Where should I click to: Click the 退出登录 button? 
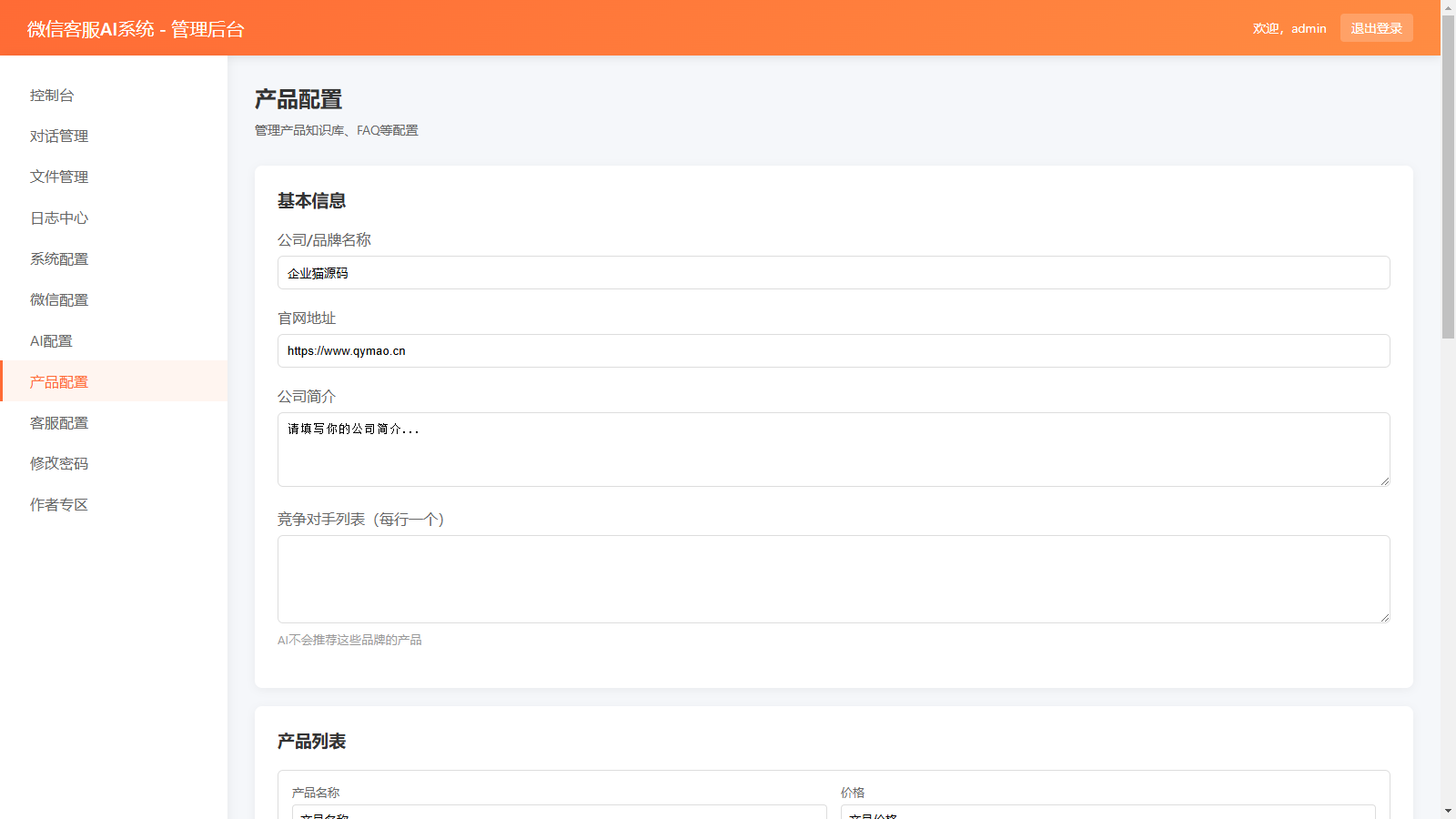(x=1376, y=28)
